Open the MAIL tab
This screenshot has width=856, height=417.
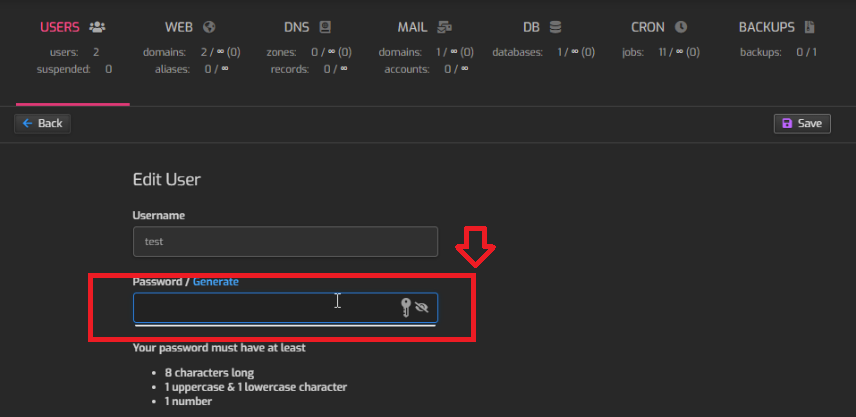pyautogui.click(x=412, y=27)
